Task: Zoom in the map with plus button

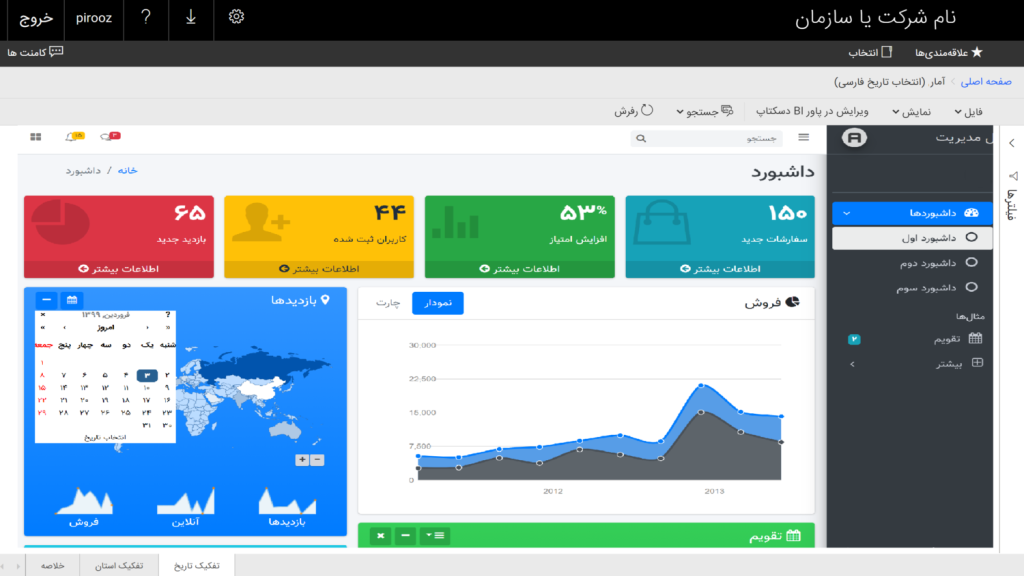Action: click(302, 460)
